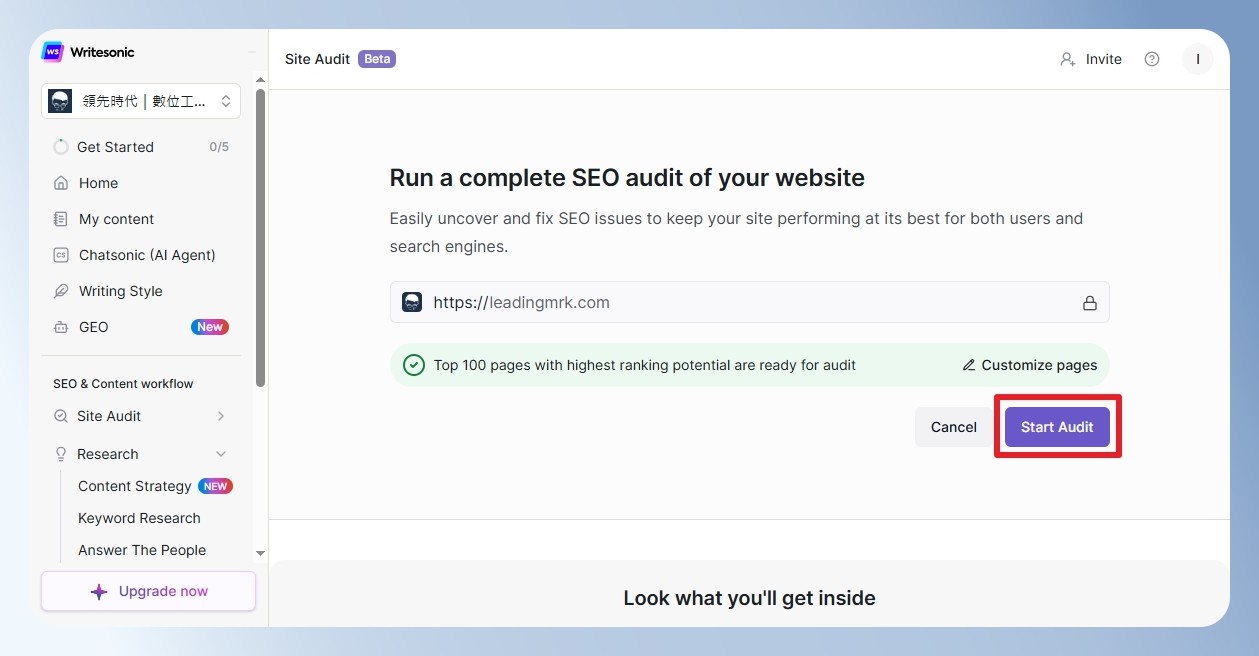Select Keyword Research menu item

pos(139,518)
